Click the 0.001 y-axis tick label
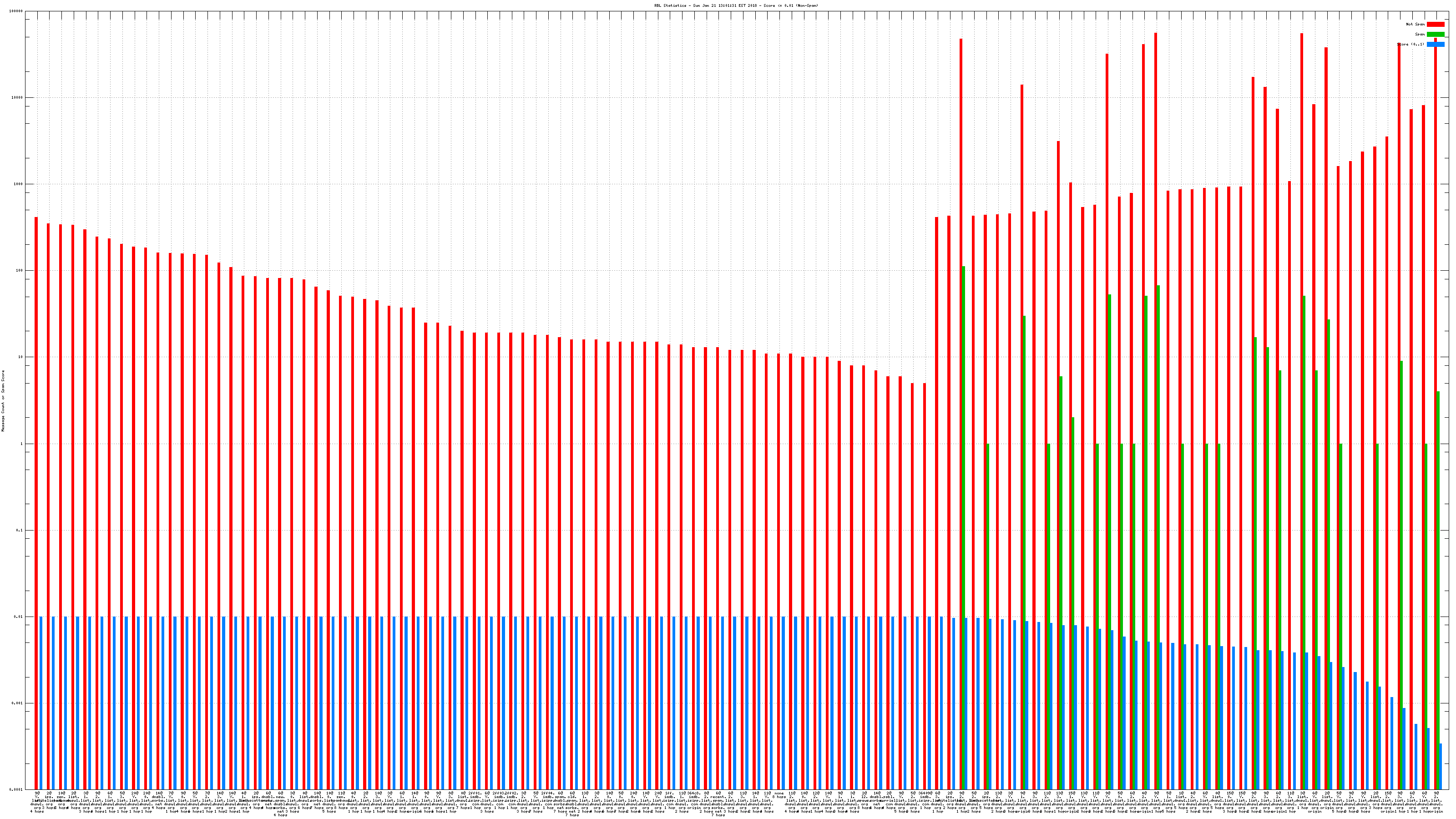Viewport: 1456px width, 819px height. (x=18, y=703)
